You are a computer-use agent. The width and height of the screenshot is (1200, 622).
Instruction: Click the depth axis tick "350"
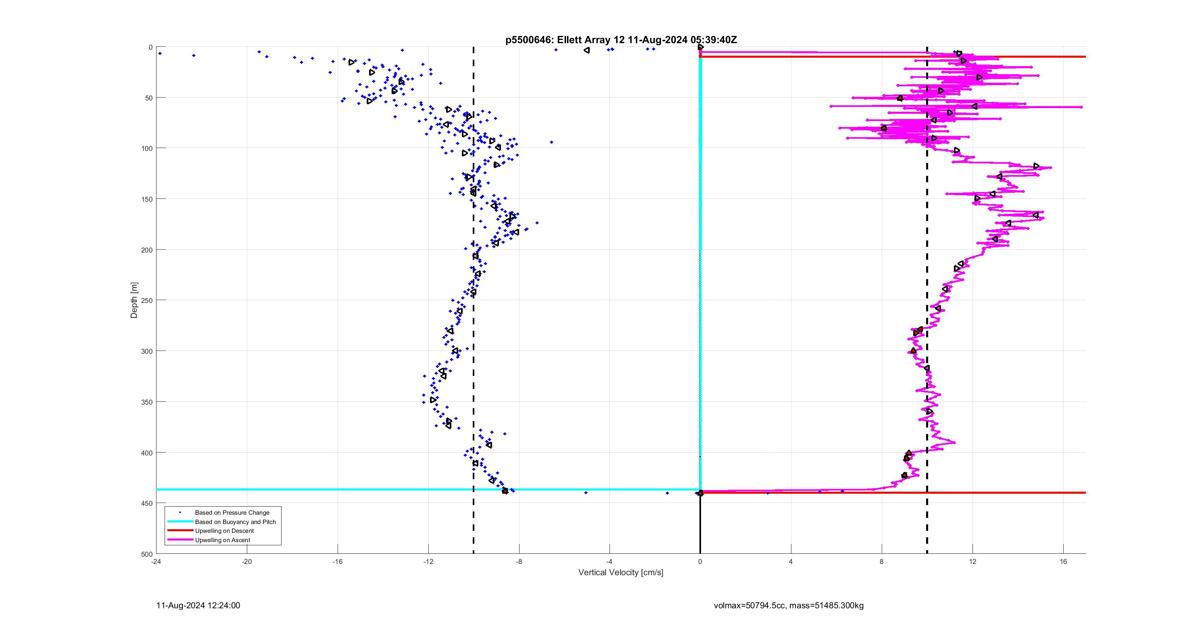[x=146, y=402]
